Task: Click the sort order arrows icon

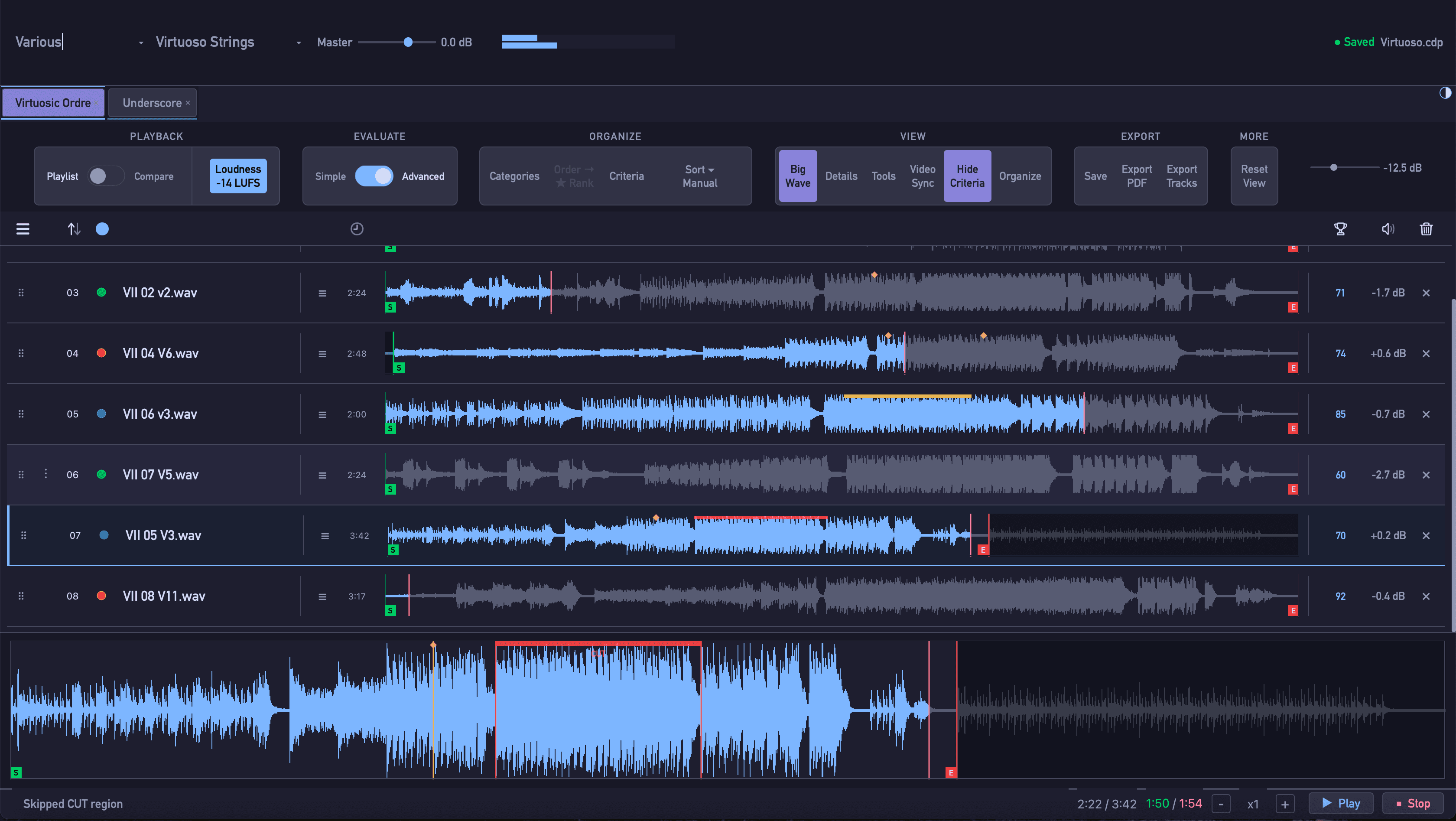Action: click(x=74, y=229)
